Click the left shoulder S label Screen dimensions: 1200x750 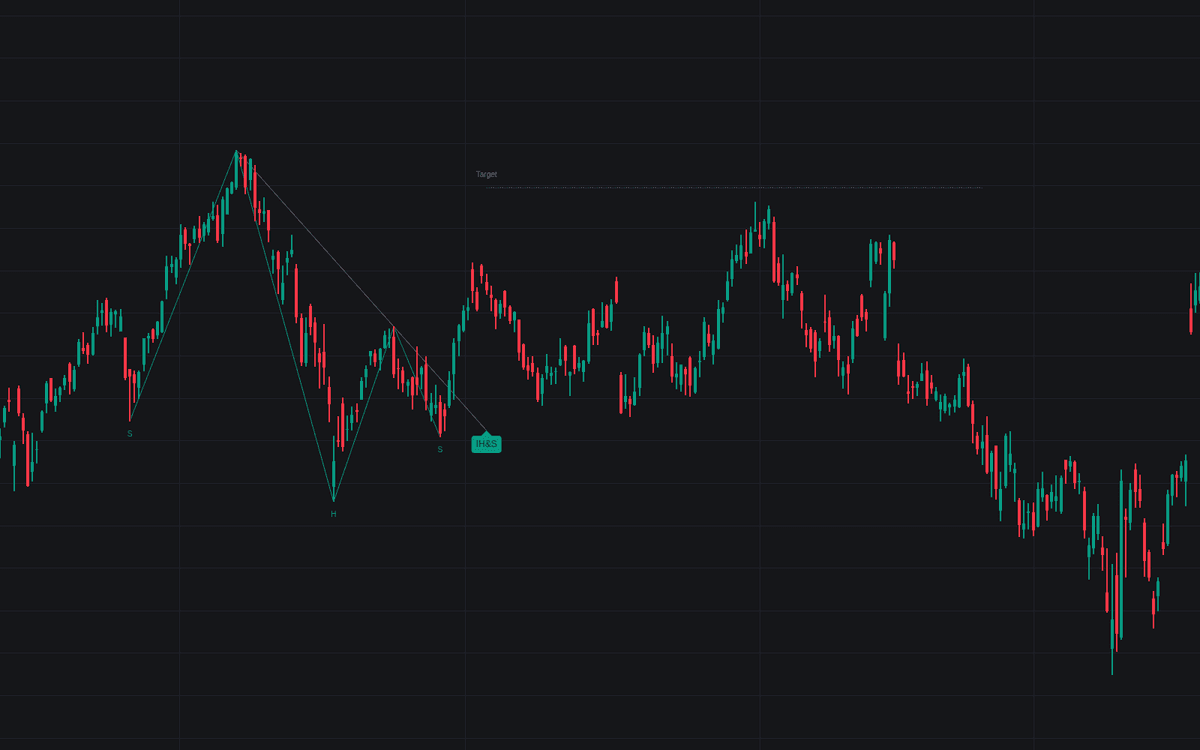[130, 434]
